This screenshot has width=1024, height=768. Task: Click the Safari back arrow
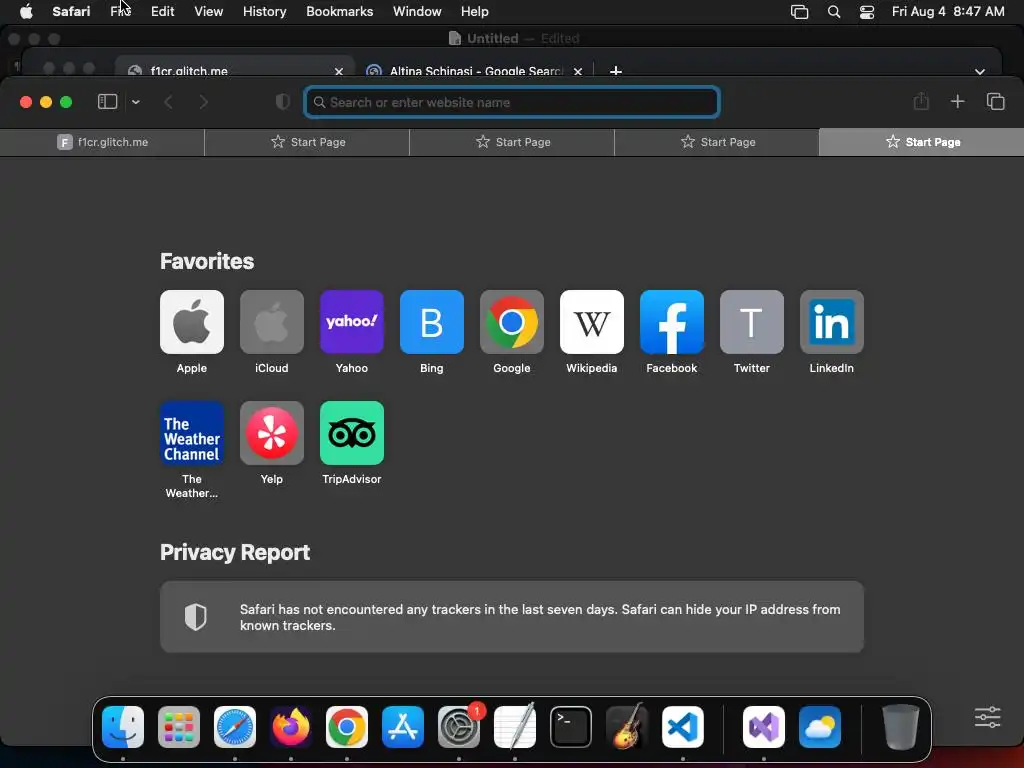tap(168, 102)
